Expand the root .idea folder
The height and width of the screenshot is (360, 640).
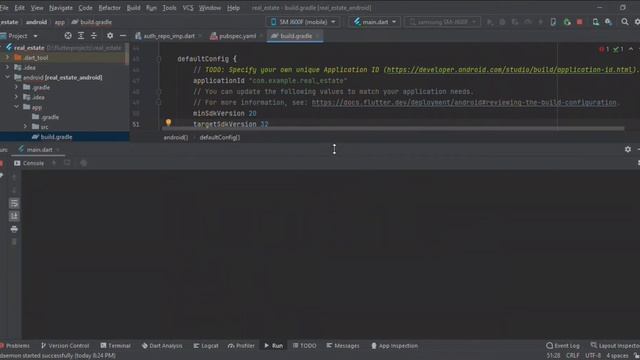(7, 67)
